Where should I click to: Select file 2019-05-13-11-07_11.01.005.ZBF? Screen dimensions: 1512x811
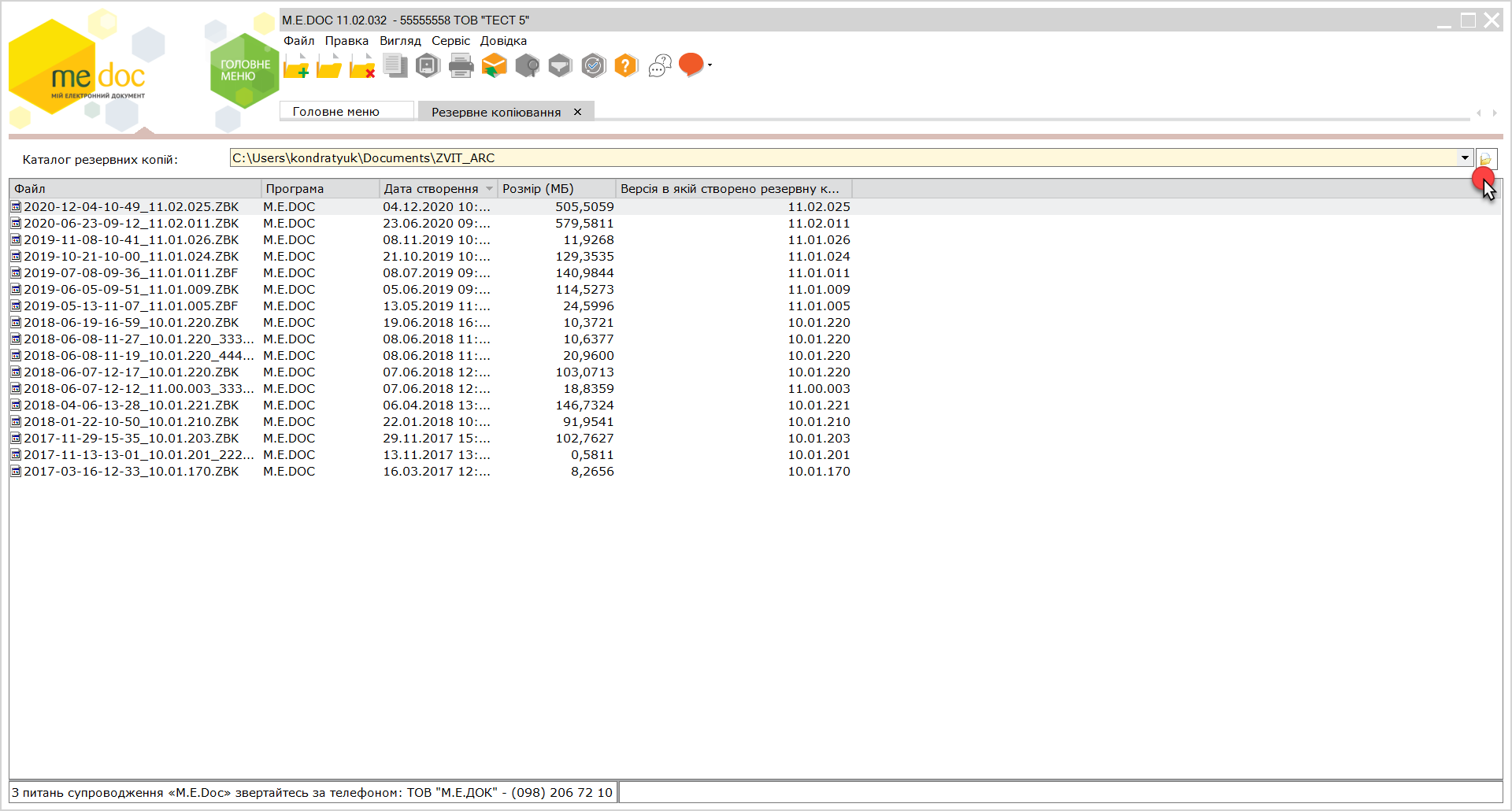point(131,306)
